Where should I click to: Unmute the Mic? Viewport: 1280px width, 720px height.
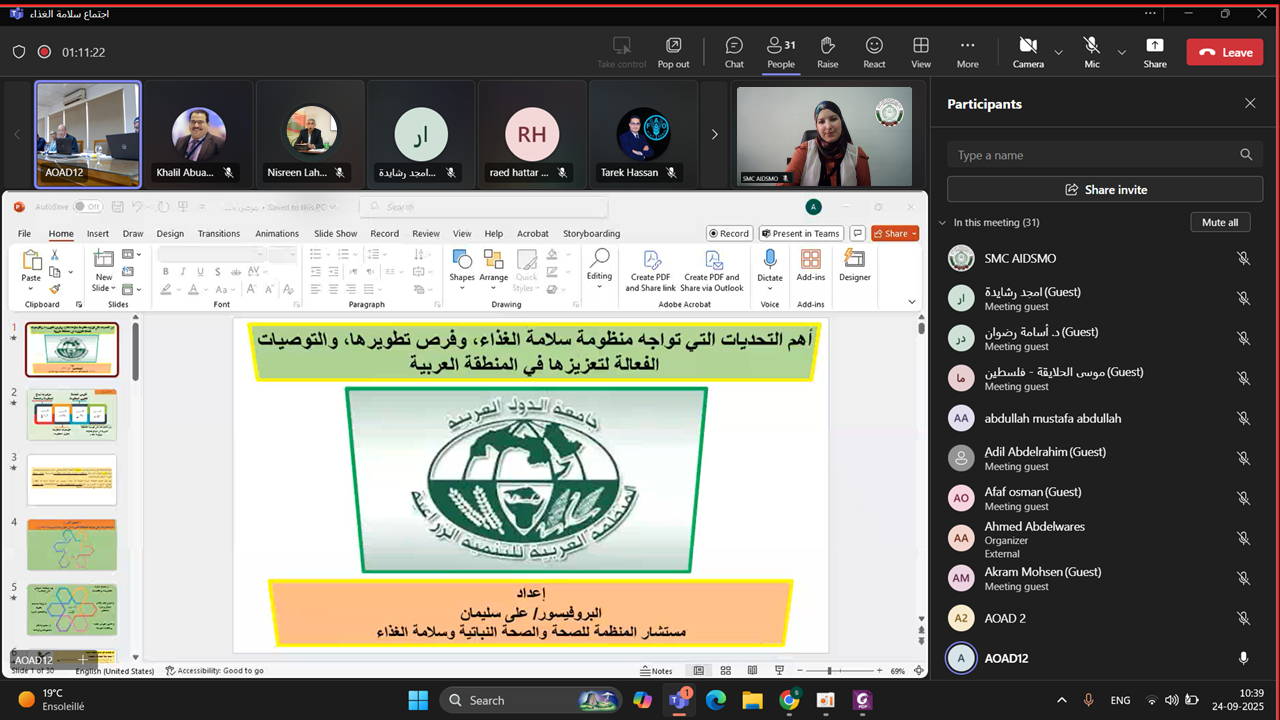pos(1092,52)
